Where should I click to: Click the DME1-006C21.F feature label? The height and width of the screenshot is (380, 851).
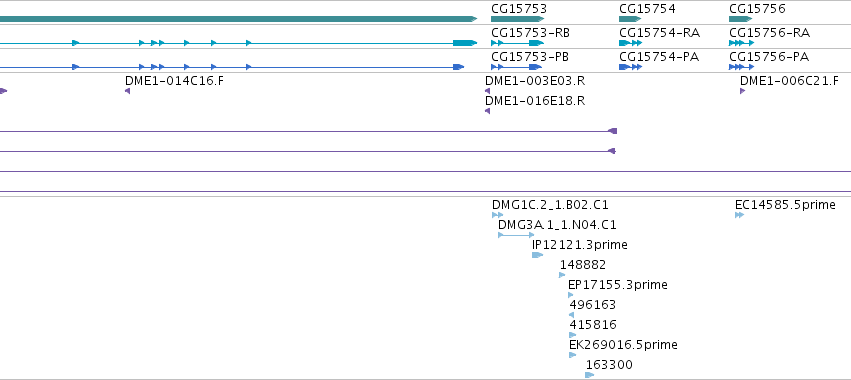[789, 80]
